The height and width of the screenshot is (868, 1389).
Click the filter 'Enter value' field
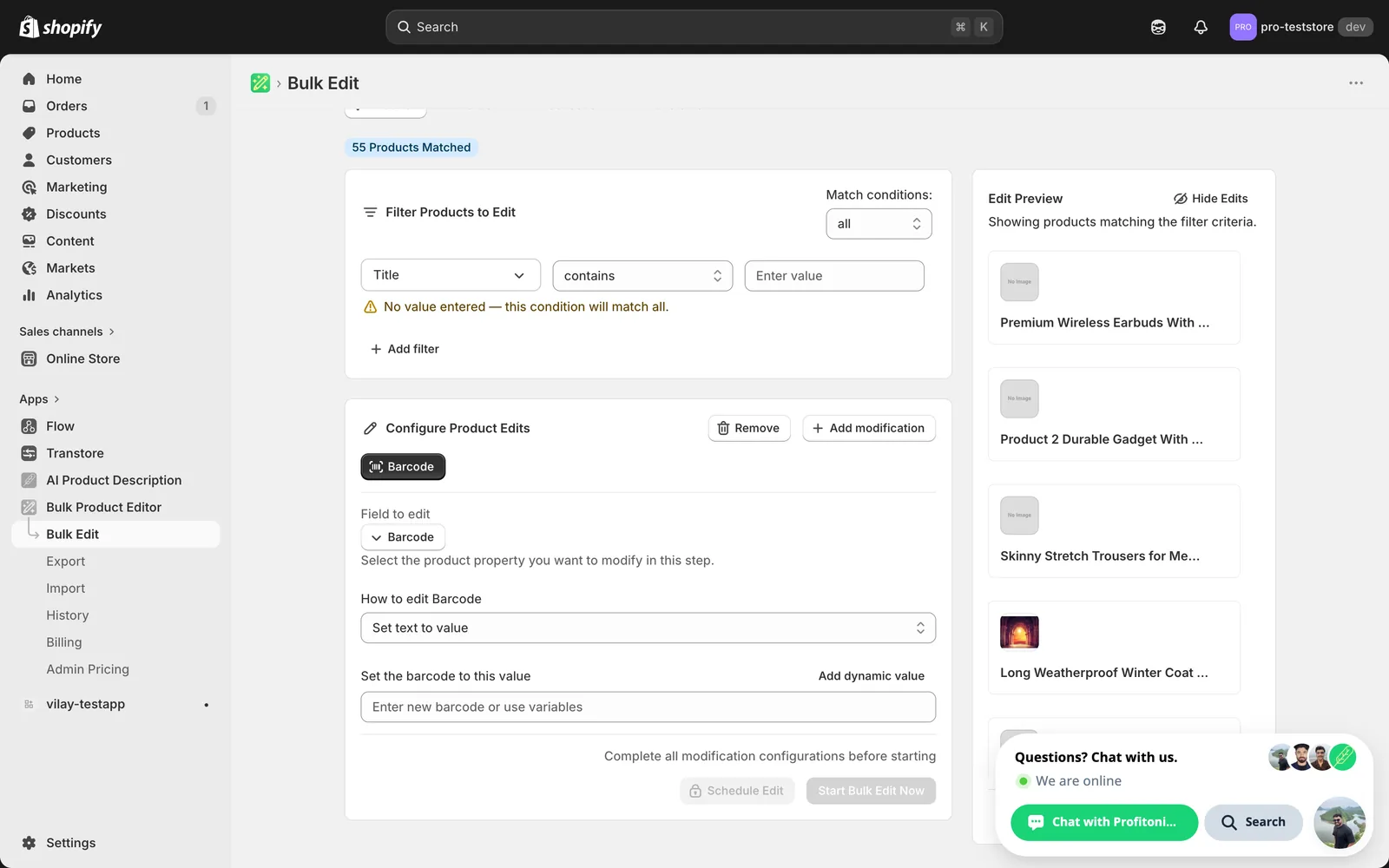pos(834,276)
